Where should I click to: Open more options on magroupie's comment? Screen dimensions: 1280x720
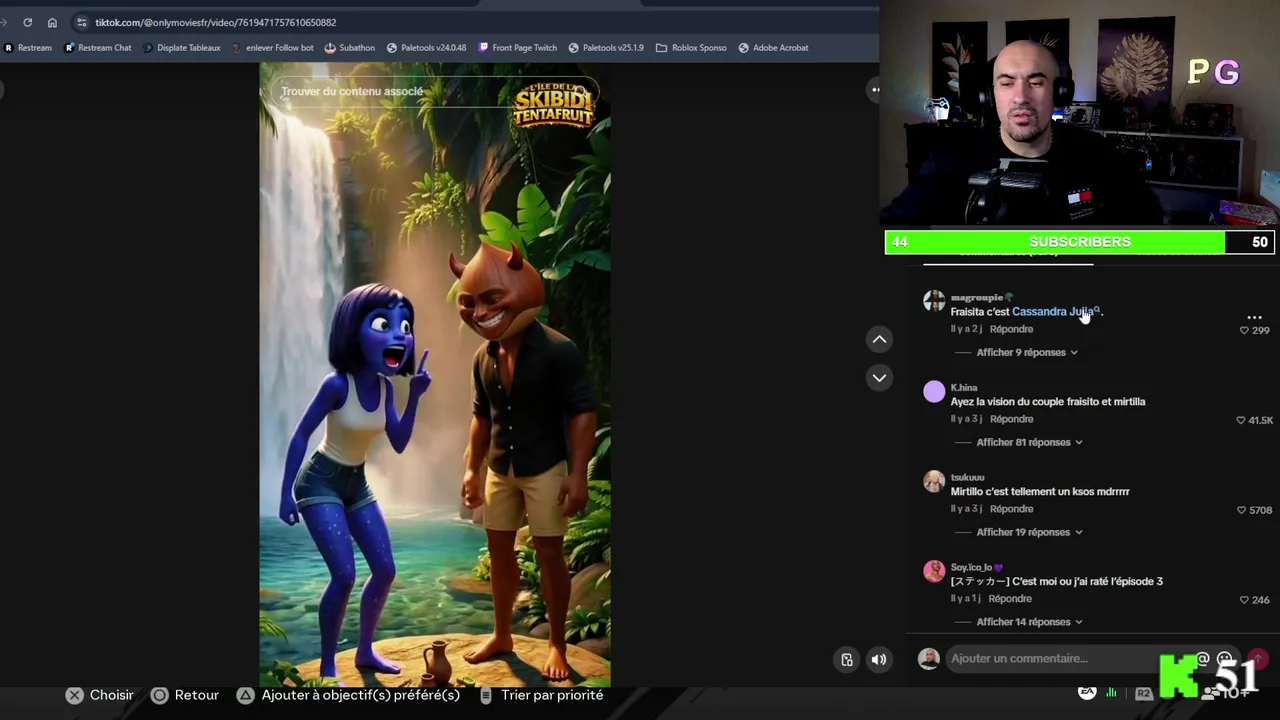pos(1254,316)
